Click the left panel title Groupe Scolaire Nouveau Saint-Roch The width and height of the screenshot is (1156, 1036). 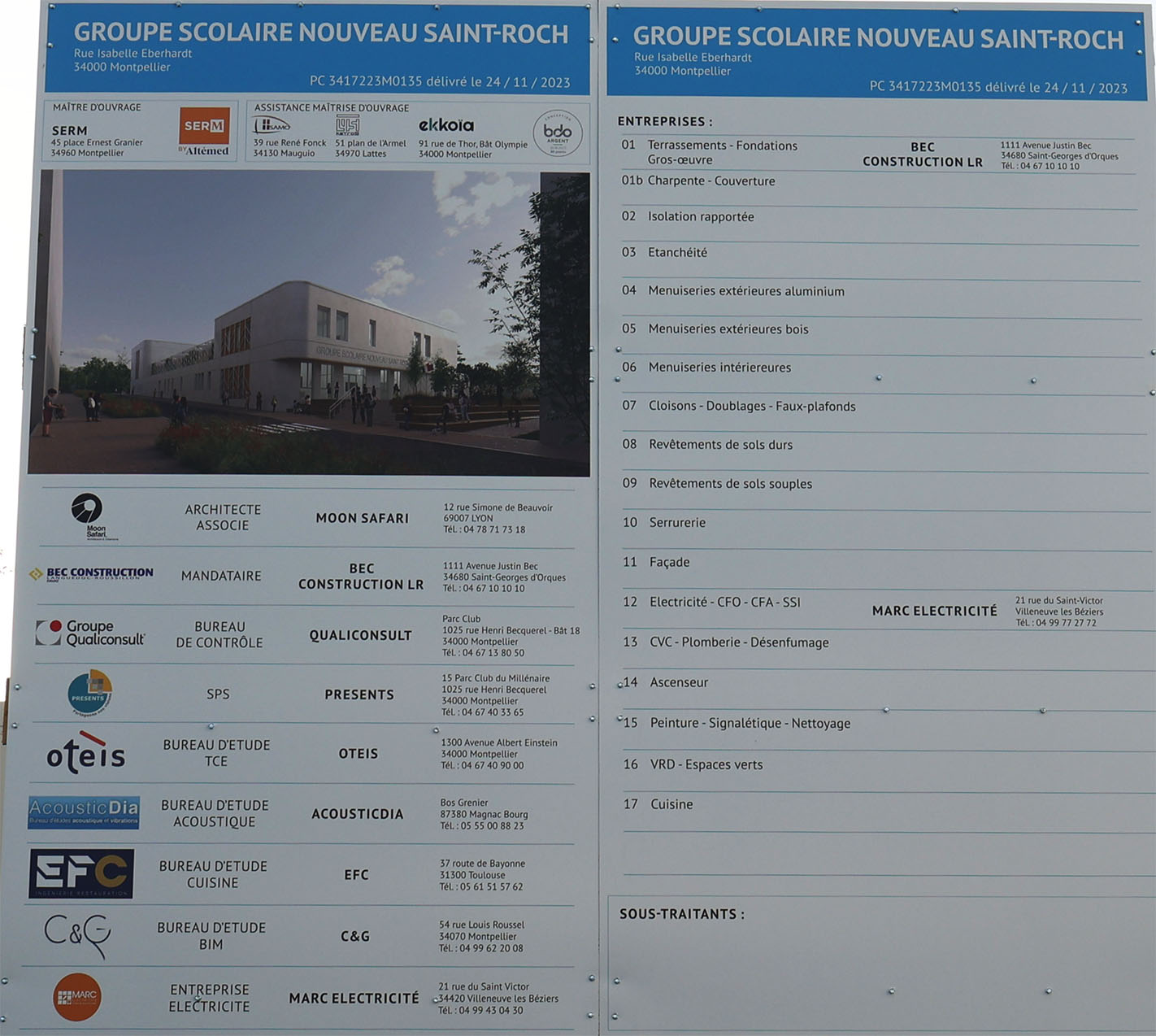tap(321, 33)
